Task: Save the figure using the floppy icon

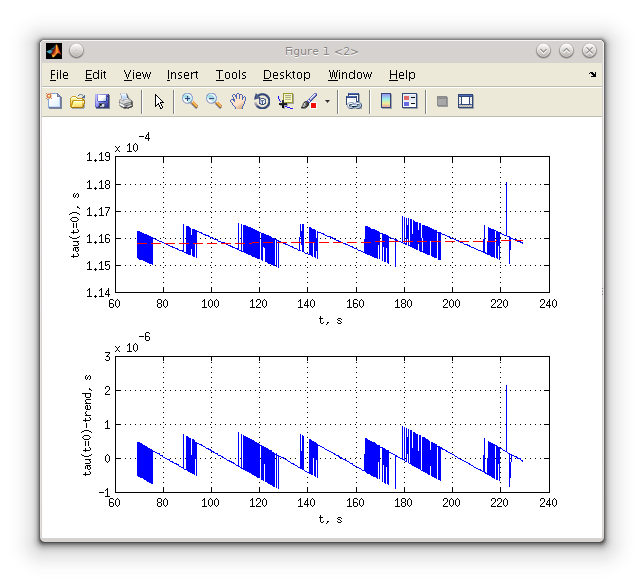Action: (x=102, y=101)
